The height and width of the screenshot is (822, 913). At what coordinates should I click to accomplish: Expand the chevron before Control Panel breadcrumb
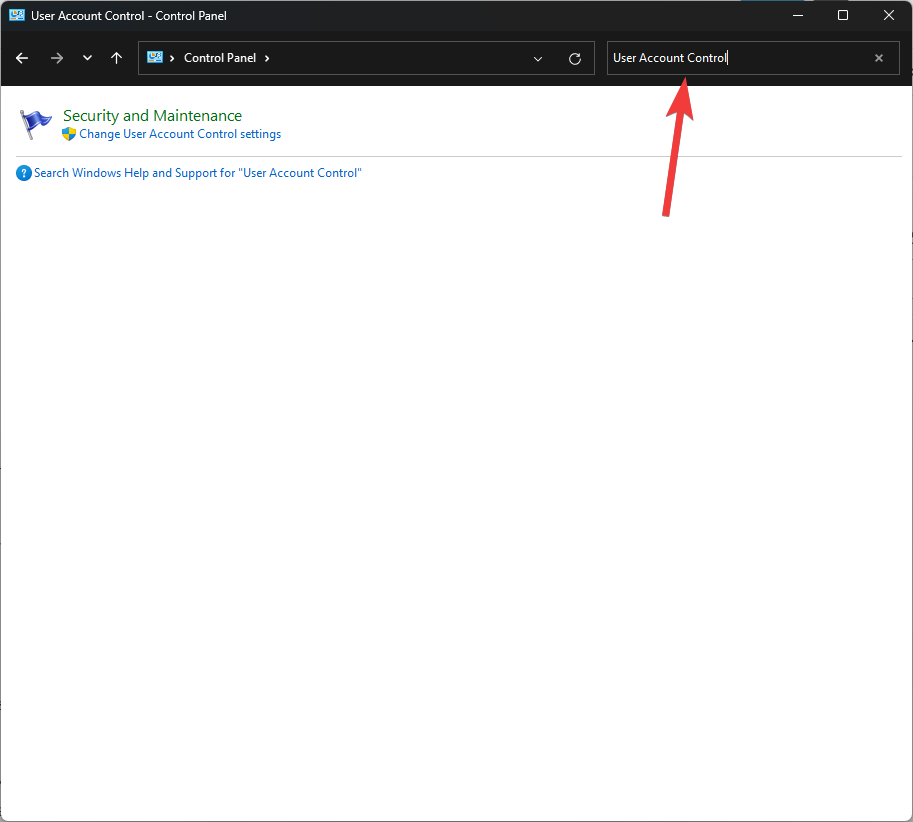(173, 58)
